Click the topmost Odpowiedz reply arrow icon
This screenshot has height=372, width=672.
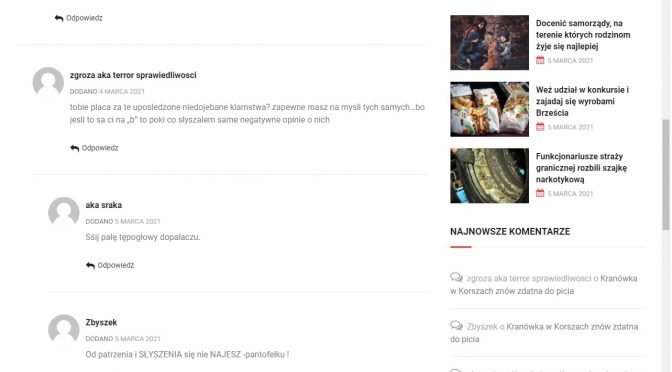[59, 18]
